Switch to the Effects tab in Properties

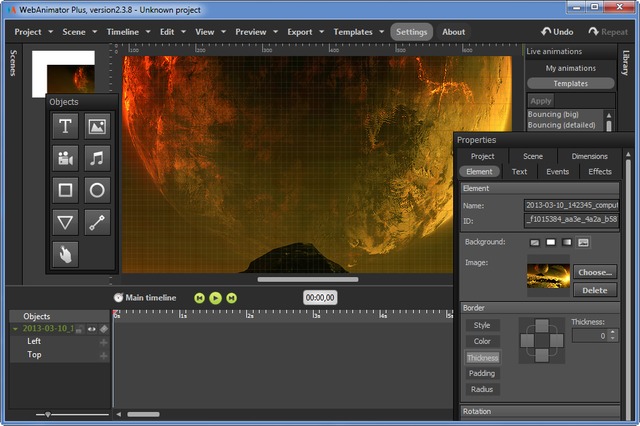coord(600,172)
